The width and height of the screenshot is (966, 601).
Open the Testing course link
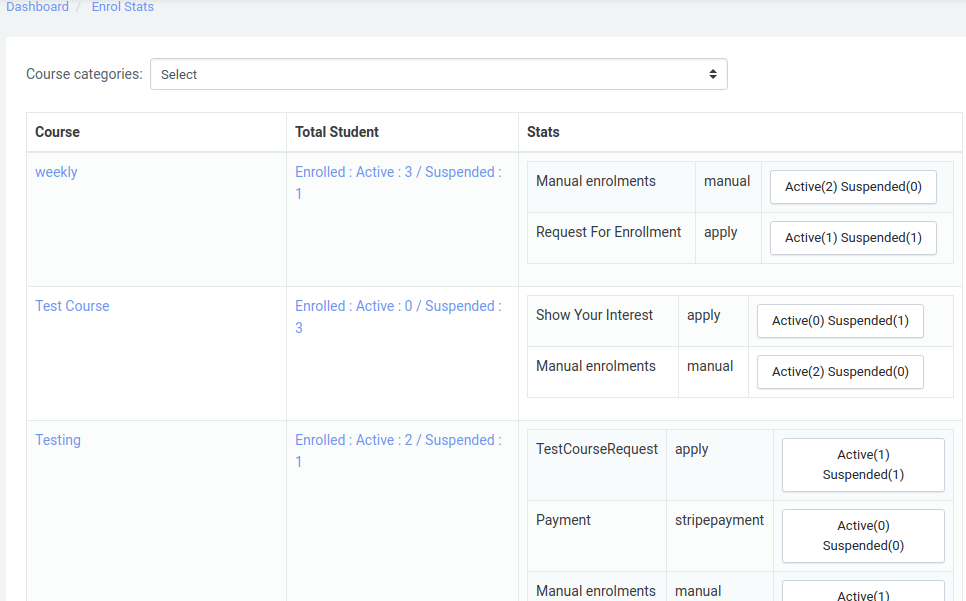tap(58, 440)
